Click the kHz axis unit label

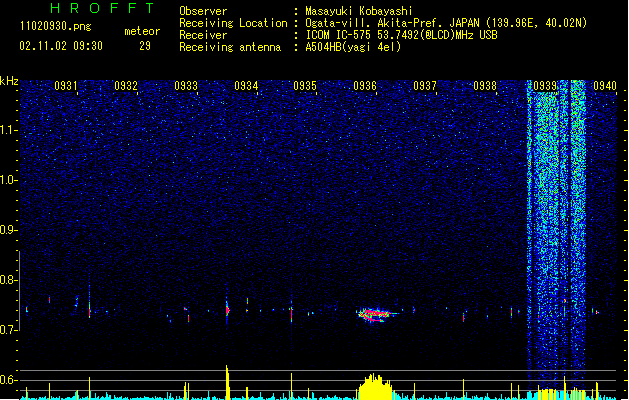point(9,81)
